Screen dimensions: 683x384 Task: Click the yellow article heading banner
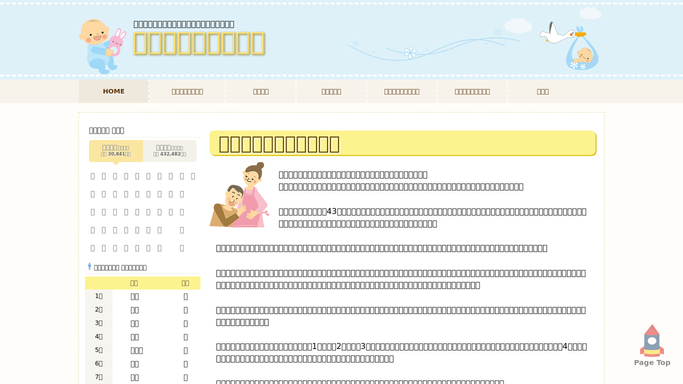403,143
